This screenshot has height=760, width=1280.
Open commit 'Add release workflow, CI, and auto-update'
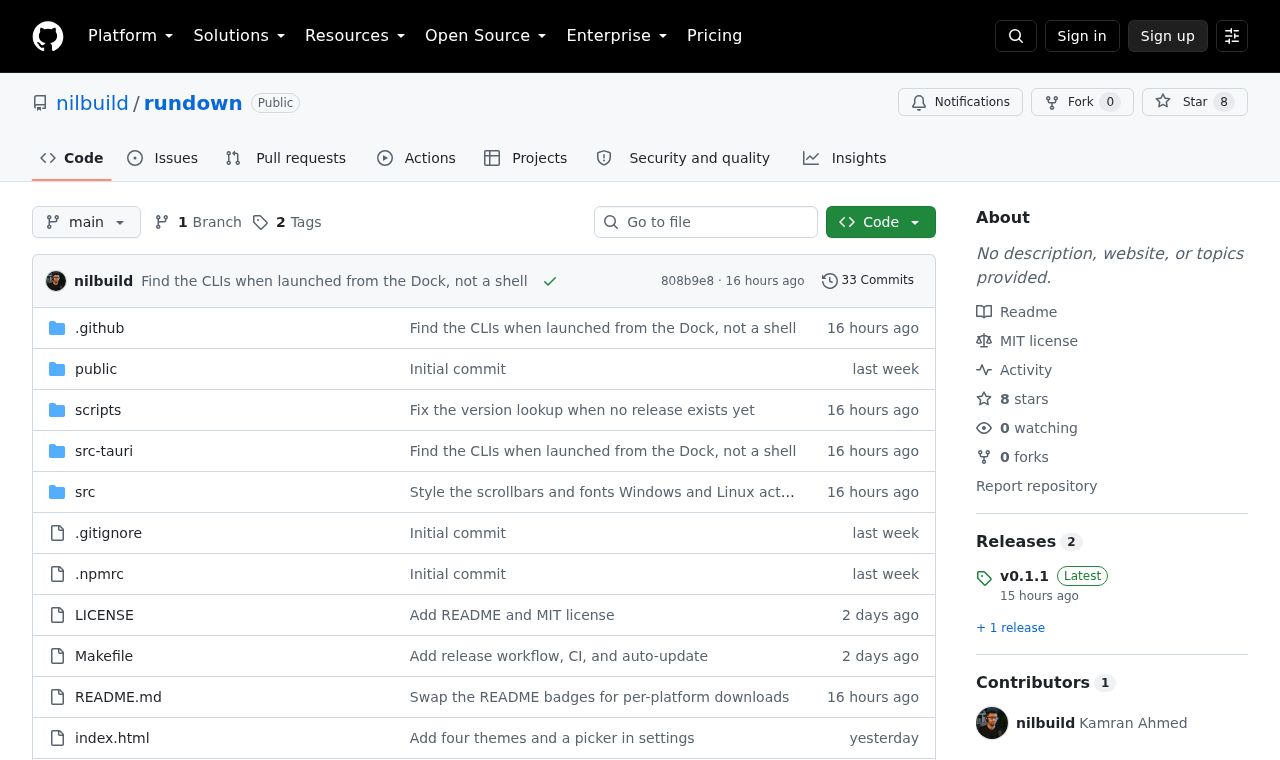[559, 656]
